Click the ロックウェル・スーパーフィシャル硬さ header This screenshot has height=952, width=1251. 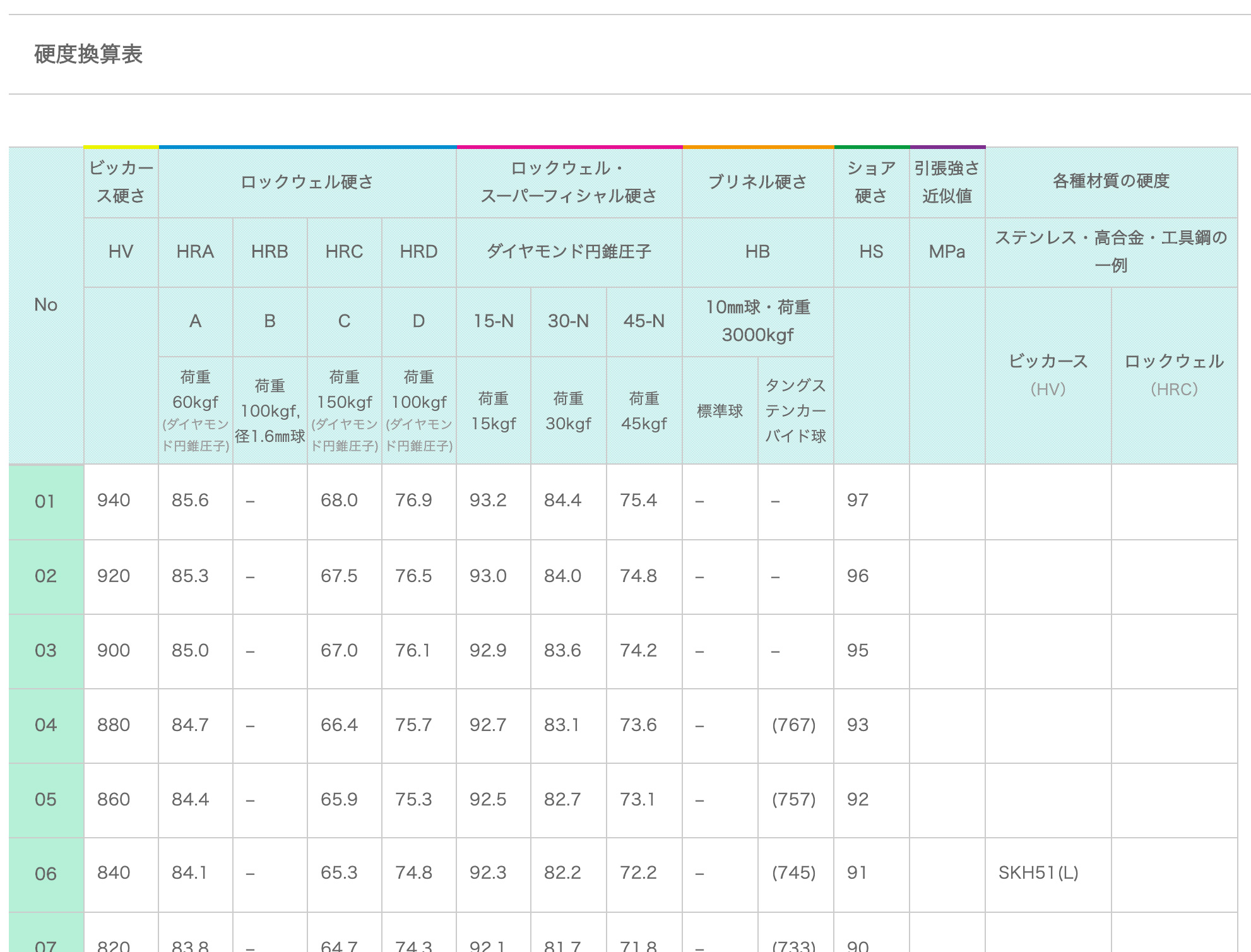coord(569,182)
